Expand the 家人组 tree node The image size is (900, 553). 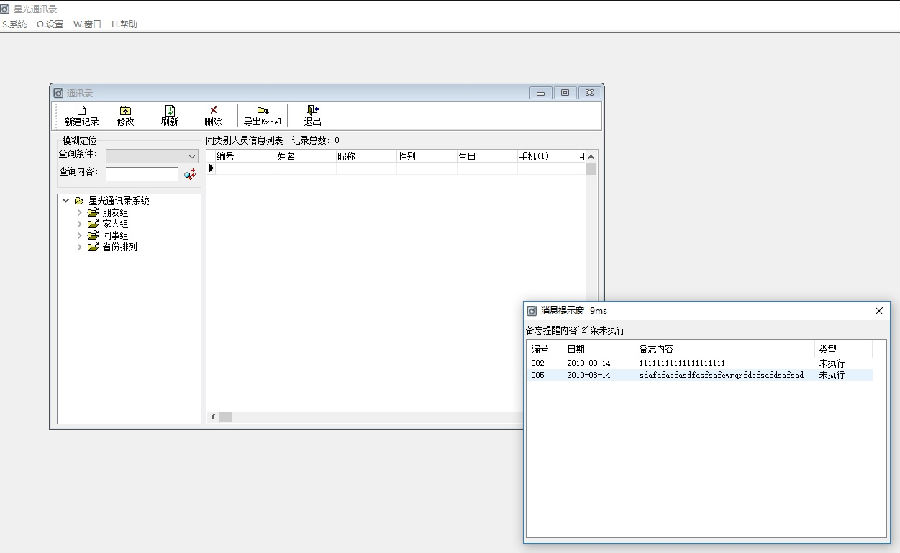click(x=80, y=224)
